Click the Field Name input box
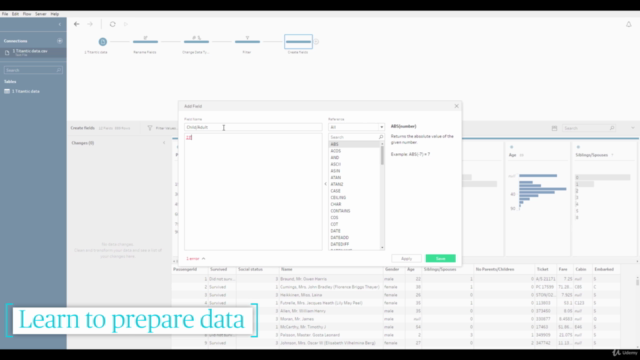The height and width of the screenshot is (360, 640). 253,127
